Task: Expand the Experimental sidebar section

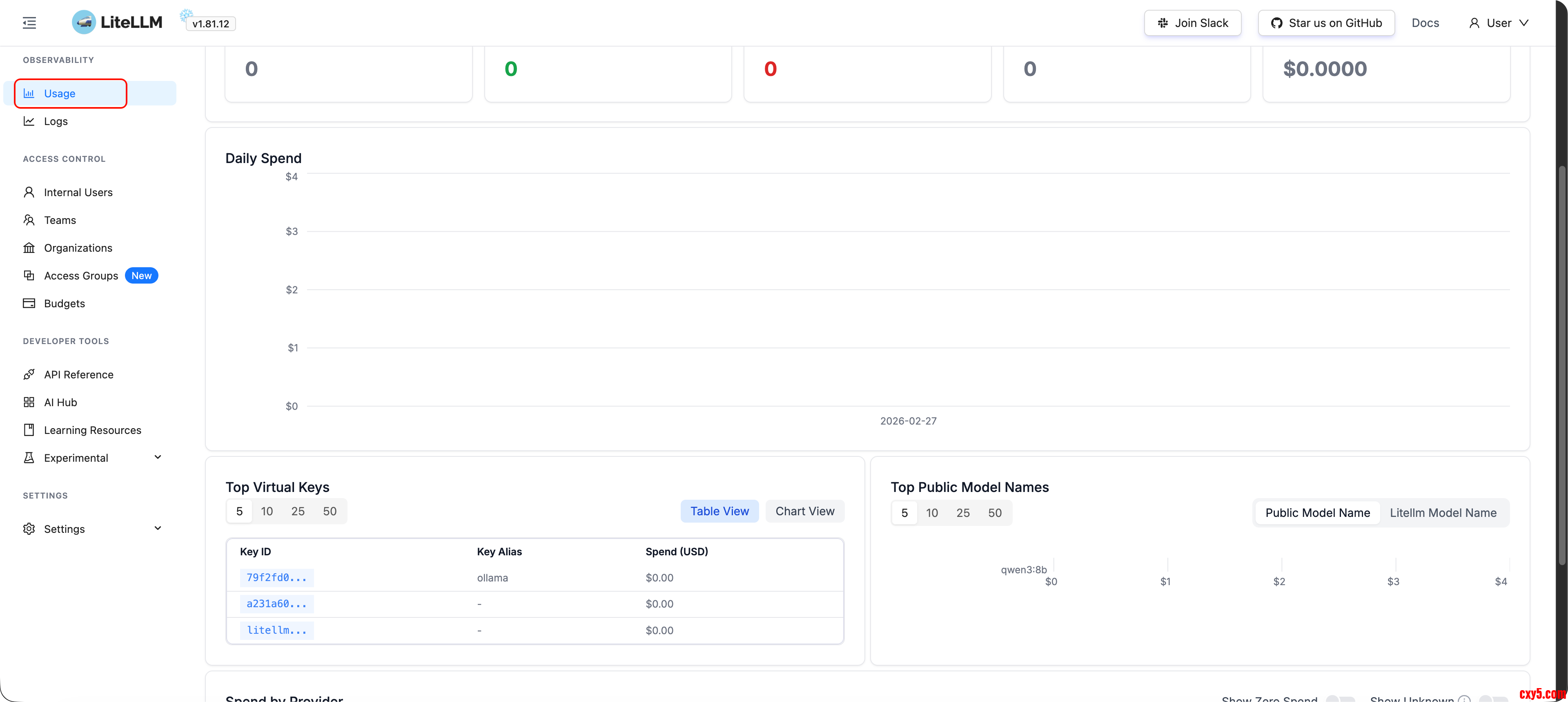Action: pyautogui.click(x=158, y=458)
